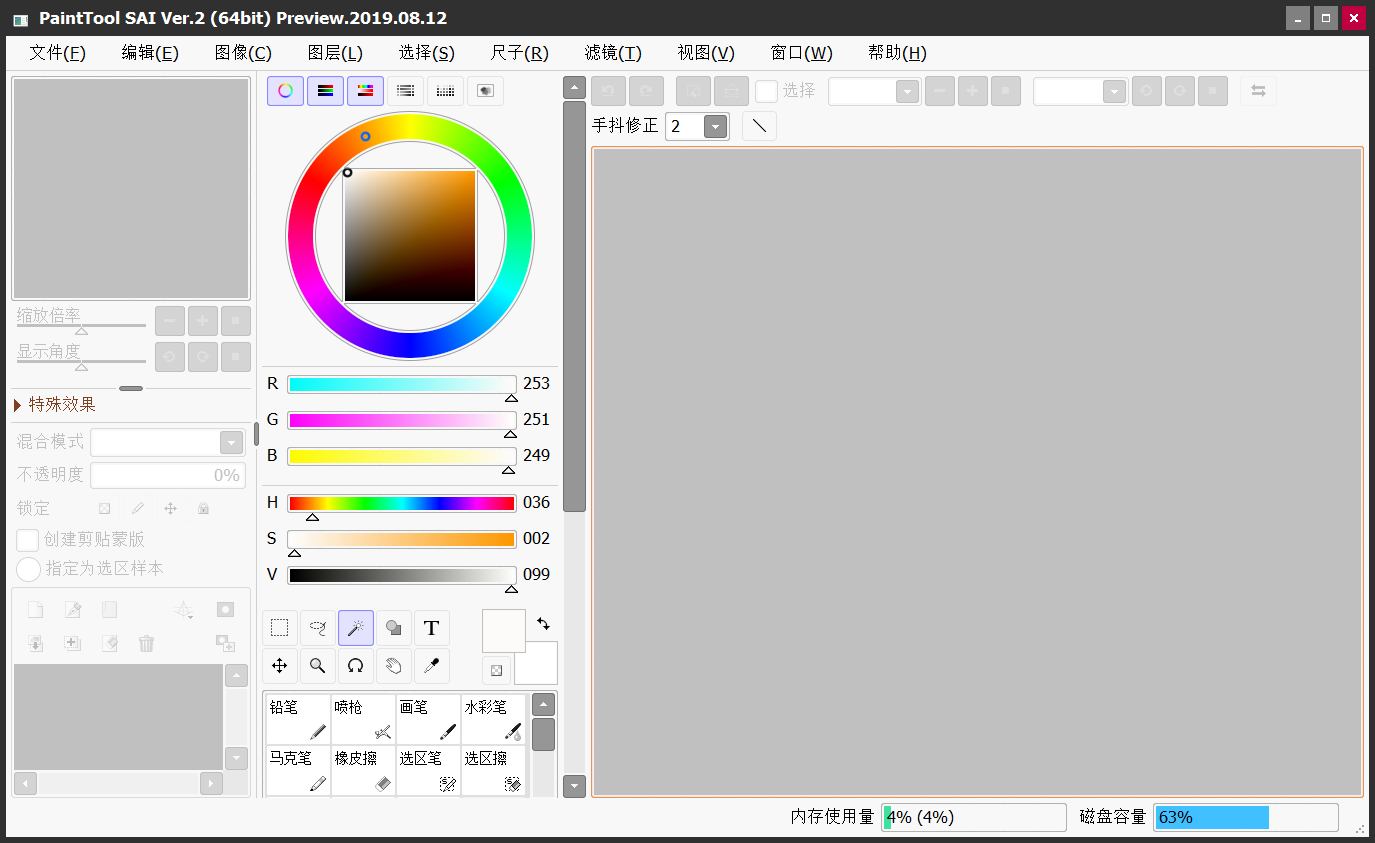Open the 窗口(W) menu
The width and height of the screenshot is (1375, 843).
pos(802,53)
